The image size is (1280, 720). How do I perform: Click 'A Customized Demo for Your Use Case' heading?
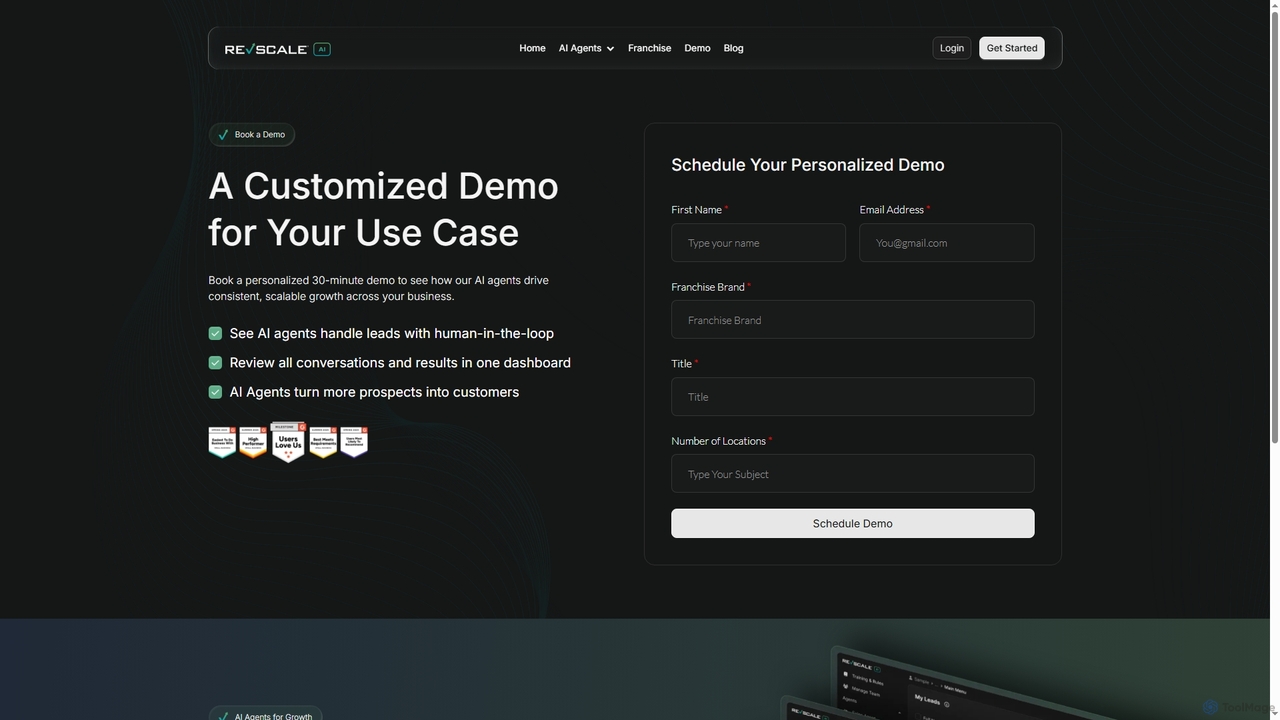click(x=384, y=209)
